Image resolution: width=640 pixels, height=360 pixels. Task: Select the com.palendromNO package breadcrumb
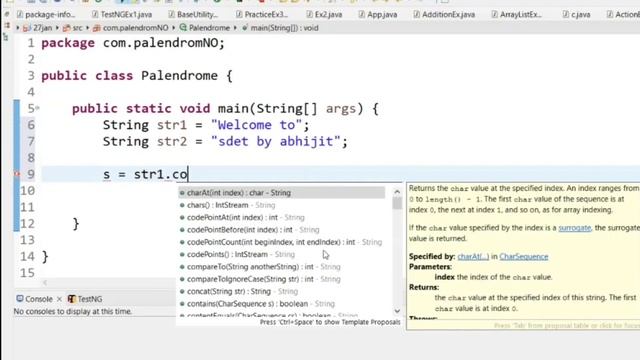pos(131,28)
